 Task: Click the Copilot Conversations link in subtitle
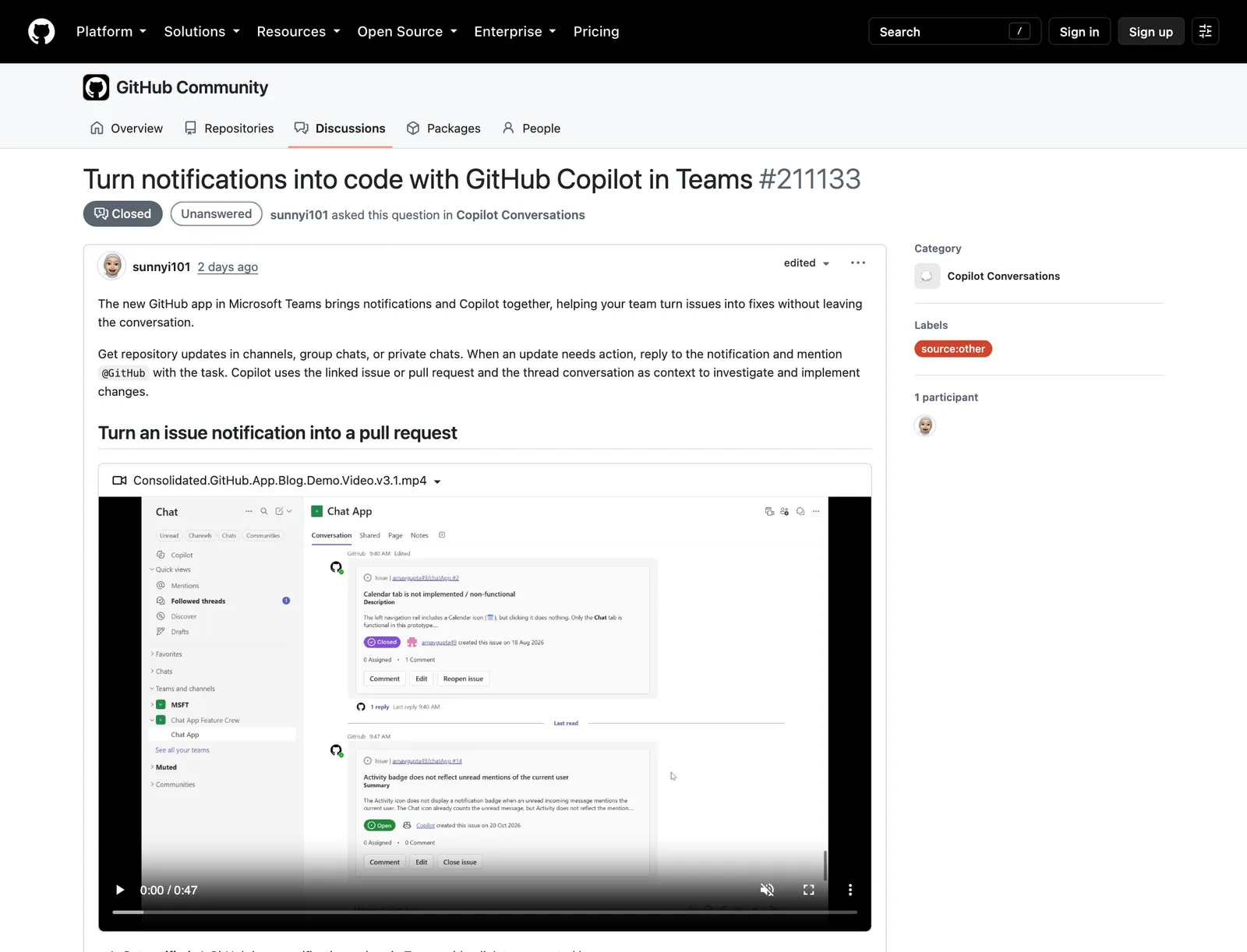[521, 215]
